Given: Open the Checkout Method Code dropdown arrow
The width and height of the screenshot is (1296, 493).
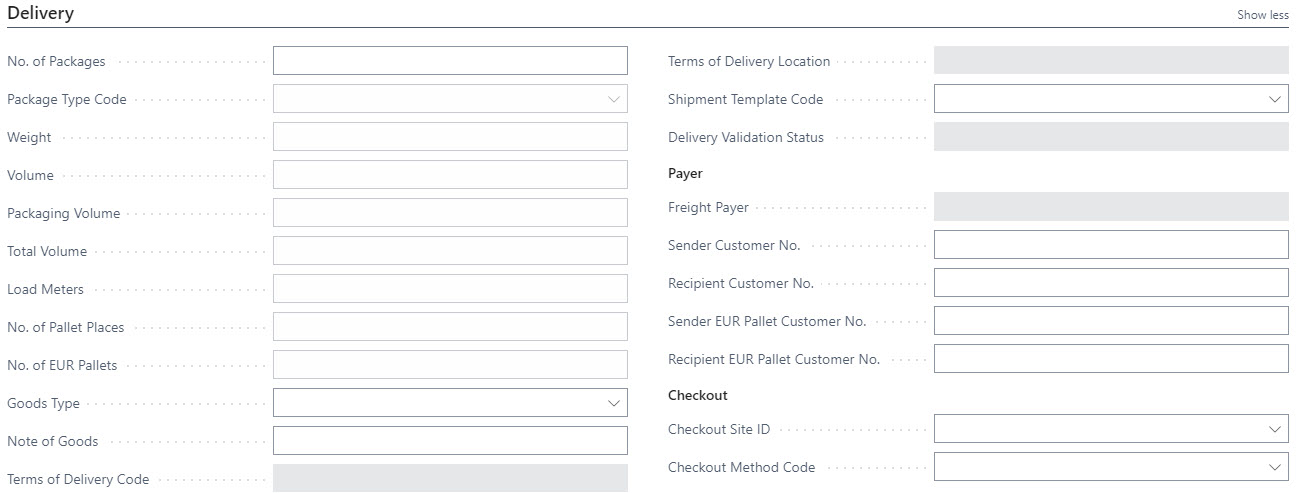Looking at the screenshot, I should [x=1274, y=467].
